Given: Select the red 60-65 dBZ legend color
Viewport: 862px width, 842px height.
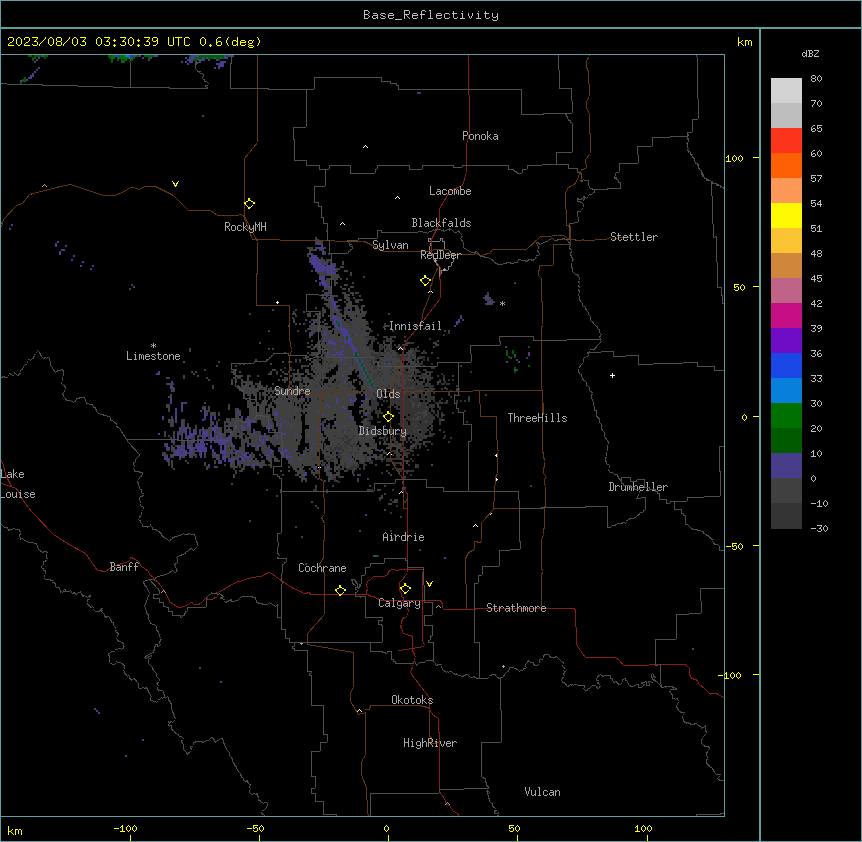Looking at the screenshot, I should (786, 141).
